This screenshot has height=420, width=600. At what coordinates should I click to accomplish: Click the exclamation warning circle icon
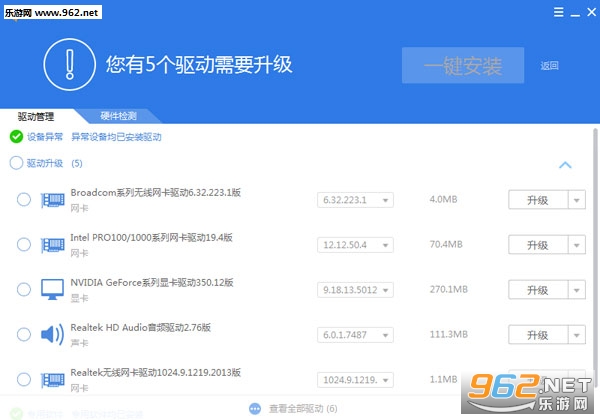click(x=69, y=64)
